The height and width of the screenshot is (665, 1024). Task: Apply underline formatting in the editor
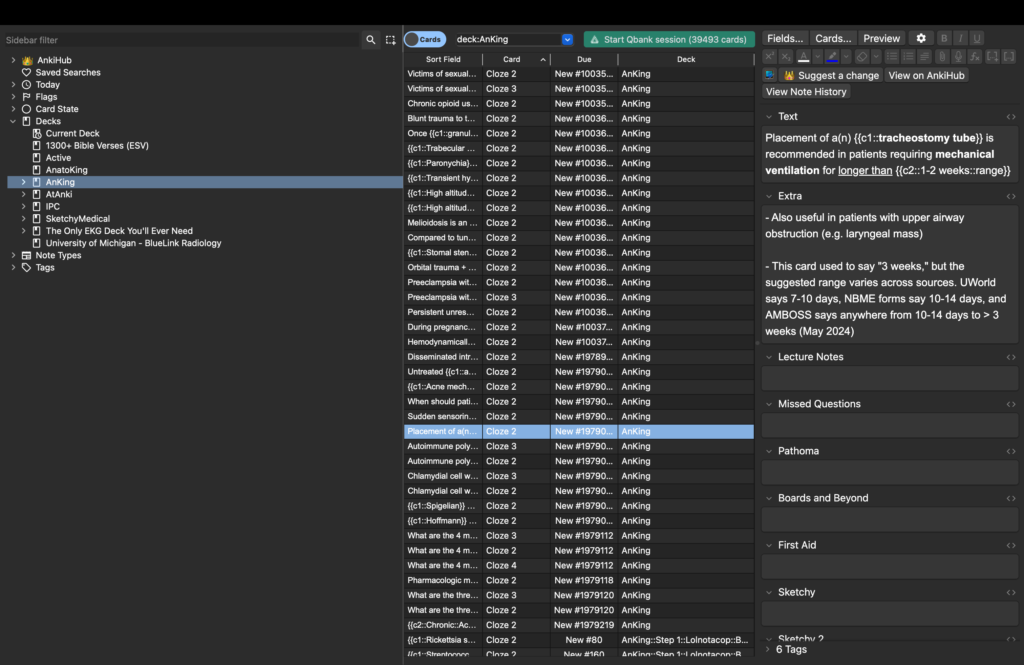976,39
